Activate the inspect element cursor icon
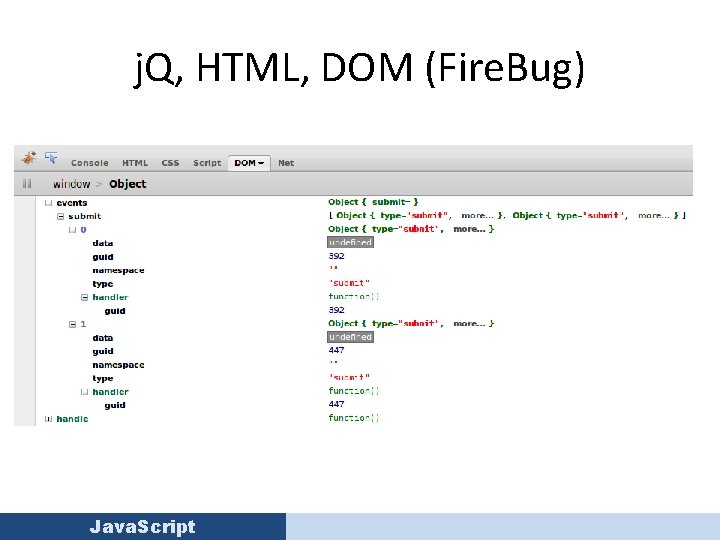The image size is (720, 540). coord(51,158)
